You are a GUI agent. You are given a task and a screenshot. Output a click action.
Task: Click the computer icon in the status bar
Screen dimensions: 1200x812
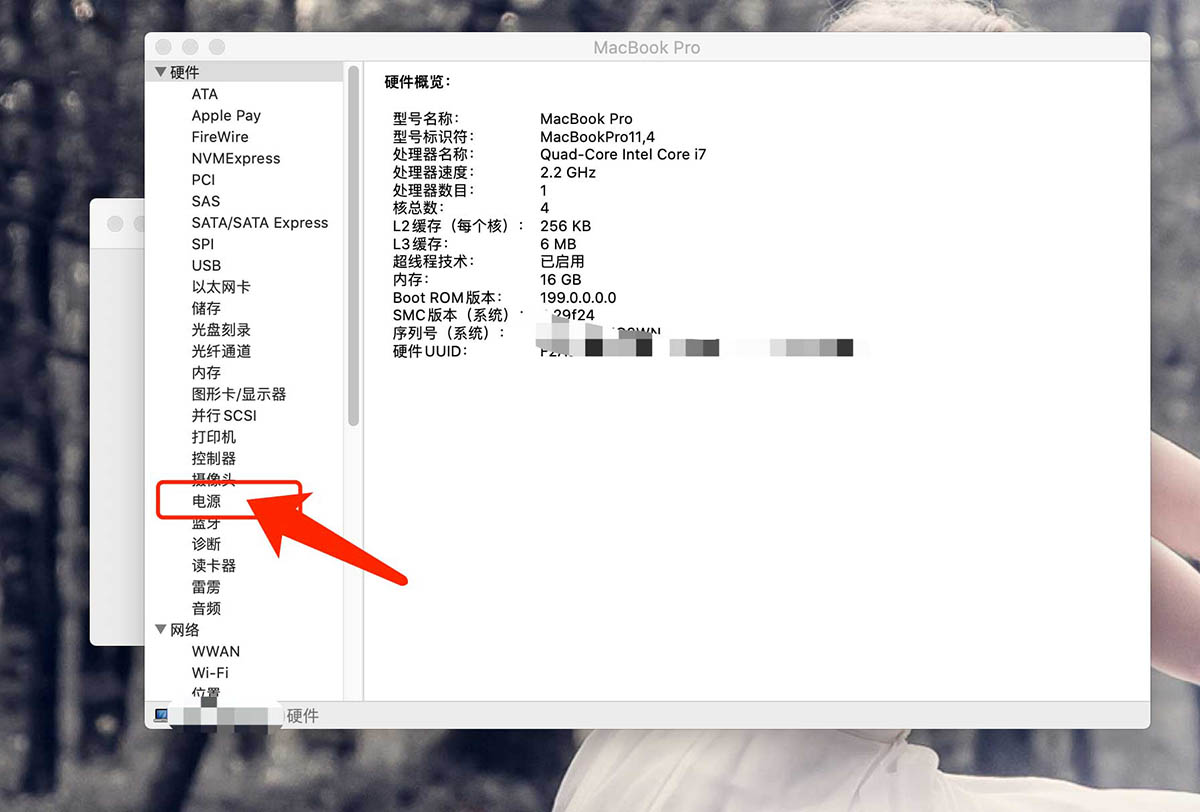click(x=161, y=715)
